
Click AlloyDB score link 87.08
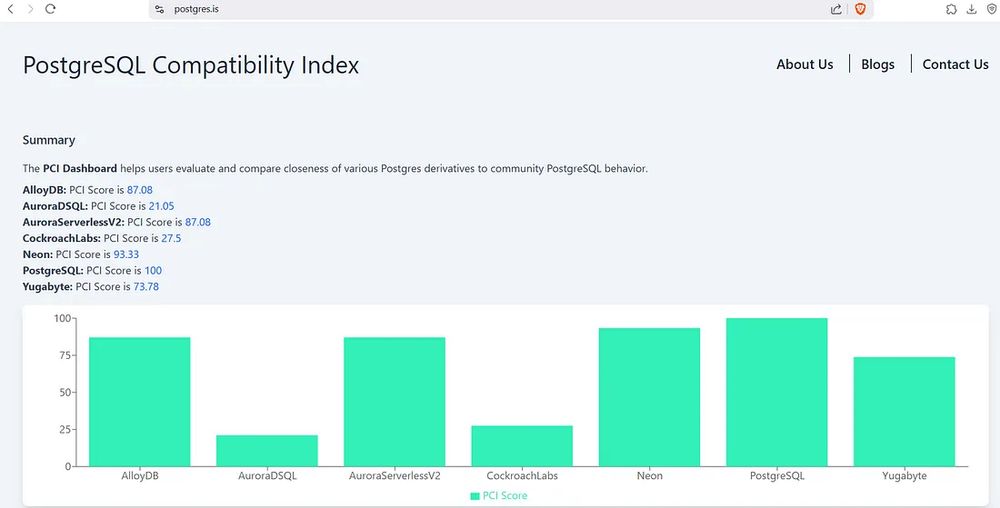point(140,190)
